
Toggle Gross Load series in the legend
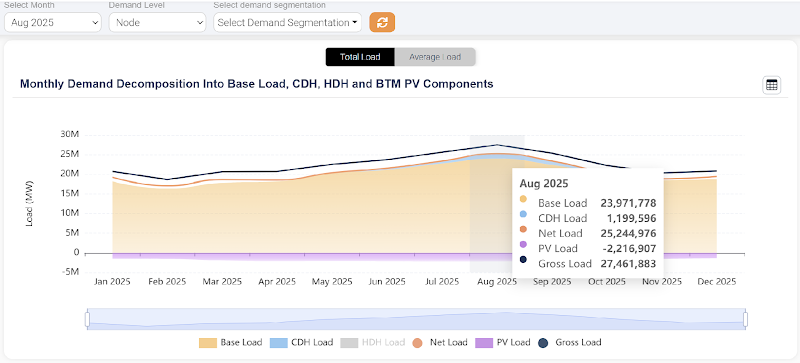tap(569, 343)
